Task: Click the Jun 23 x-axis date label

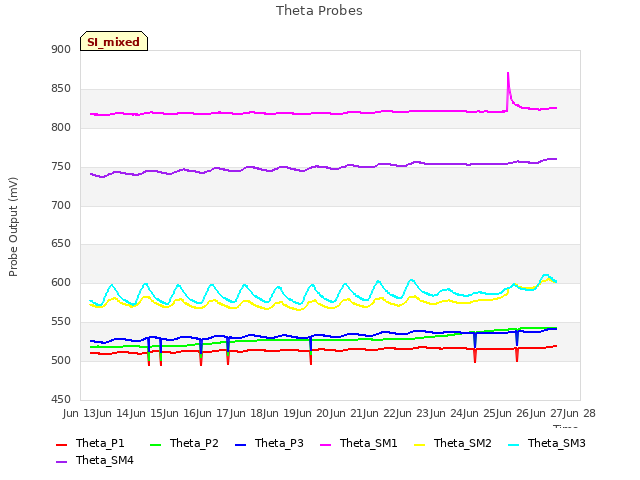Action: coord(414,413)
